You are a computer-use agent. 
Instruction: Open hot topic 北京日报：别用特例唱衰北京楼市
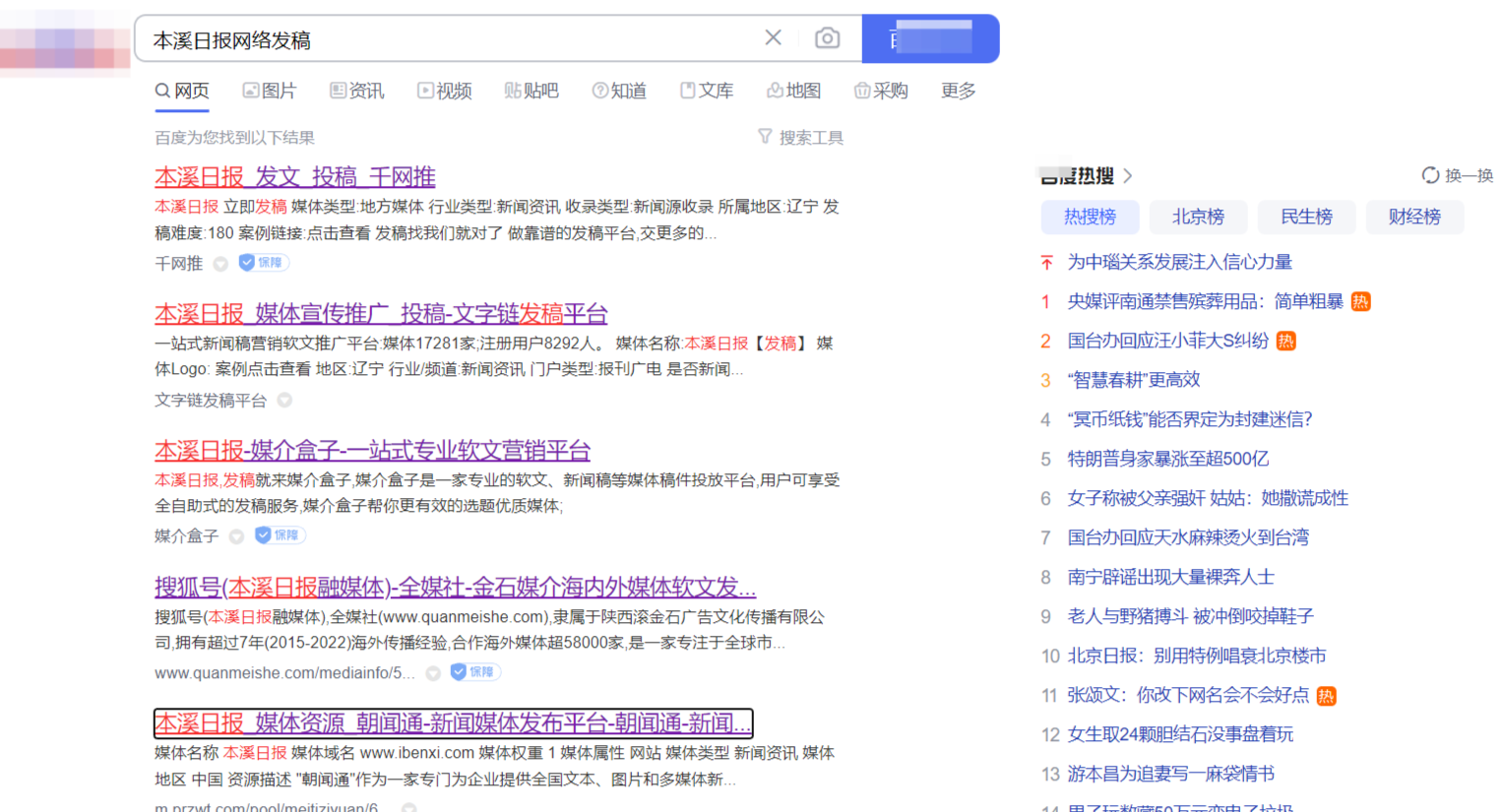click(x=1196, y=656)
